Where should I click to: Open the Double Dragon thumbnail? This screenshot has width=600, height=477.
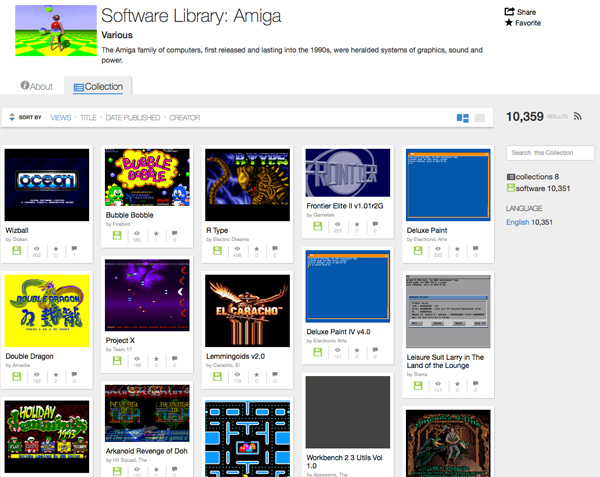[x=47, y=311]
